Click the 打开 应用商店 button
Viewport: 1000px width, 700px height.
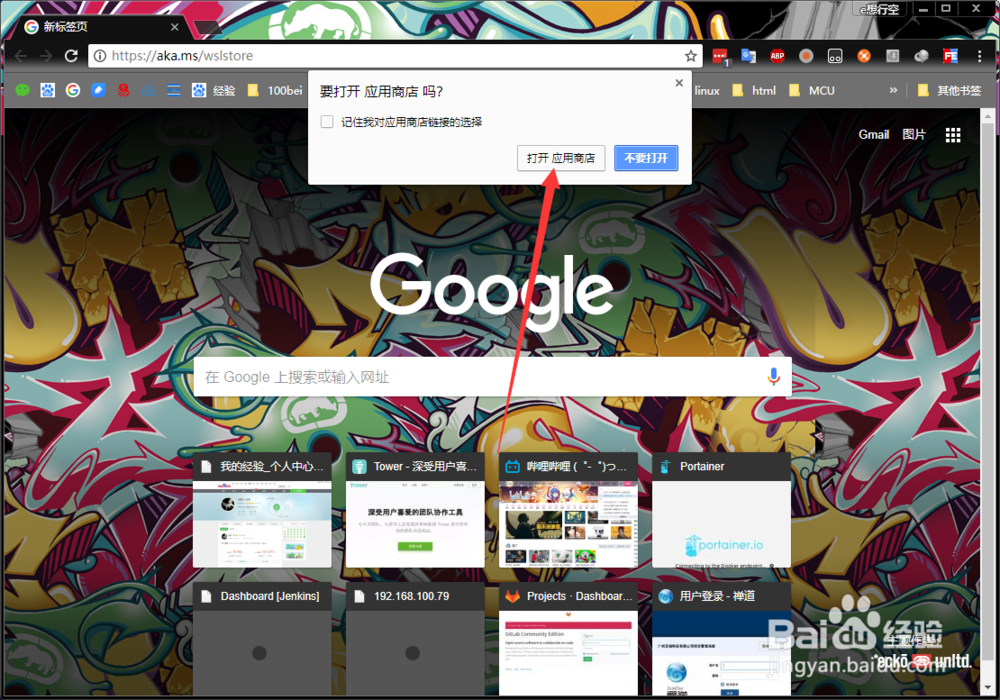coord(561,158)
